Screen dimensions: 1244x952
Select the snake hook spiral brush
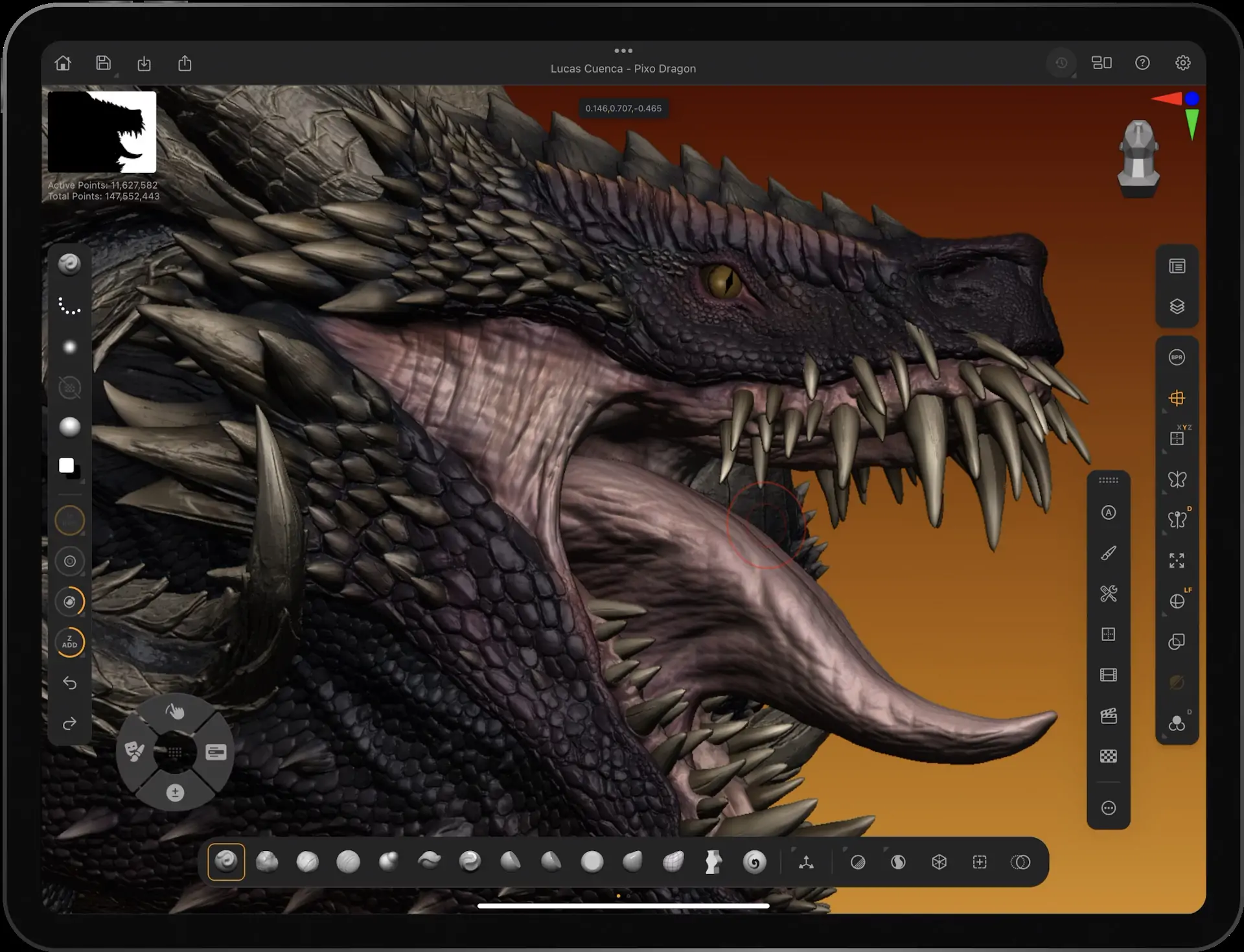[754, 862]
